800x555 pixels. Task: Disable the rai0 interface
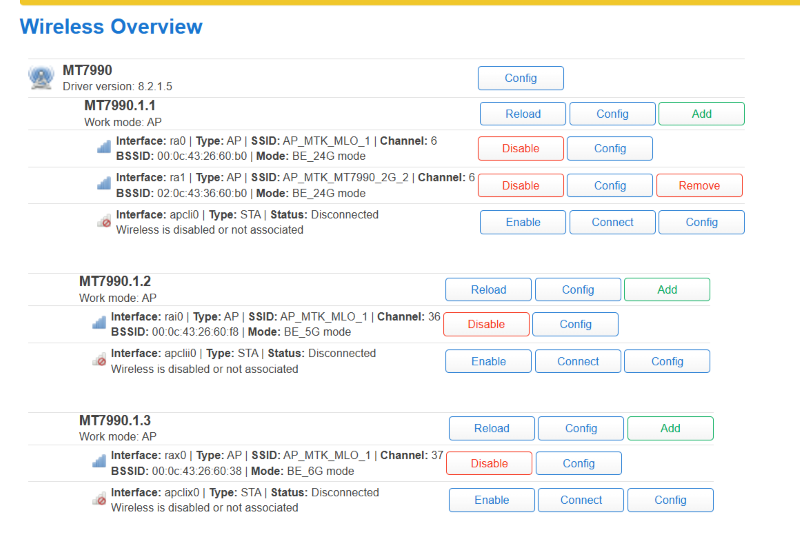pyautogui.click(x=486, y=324)
